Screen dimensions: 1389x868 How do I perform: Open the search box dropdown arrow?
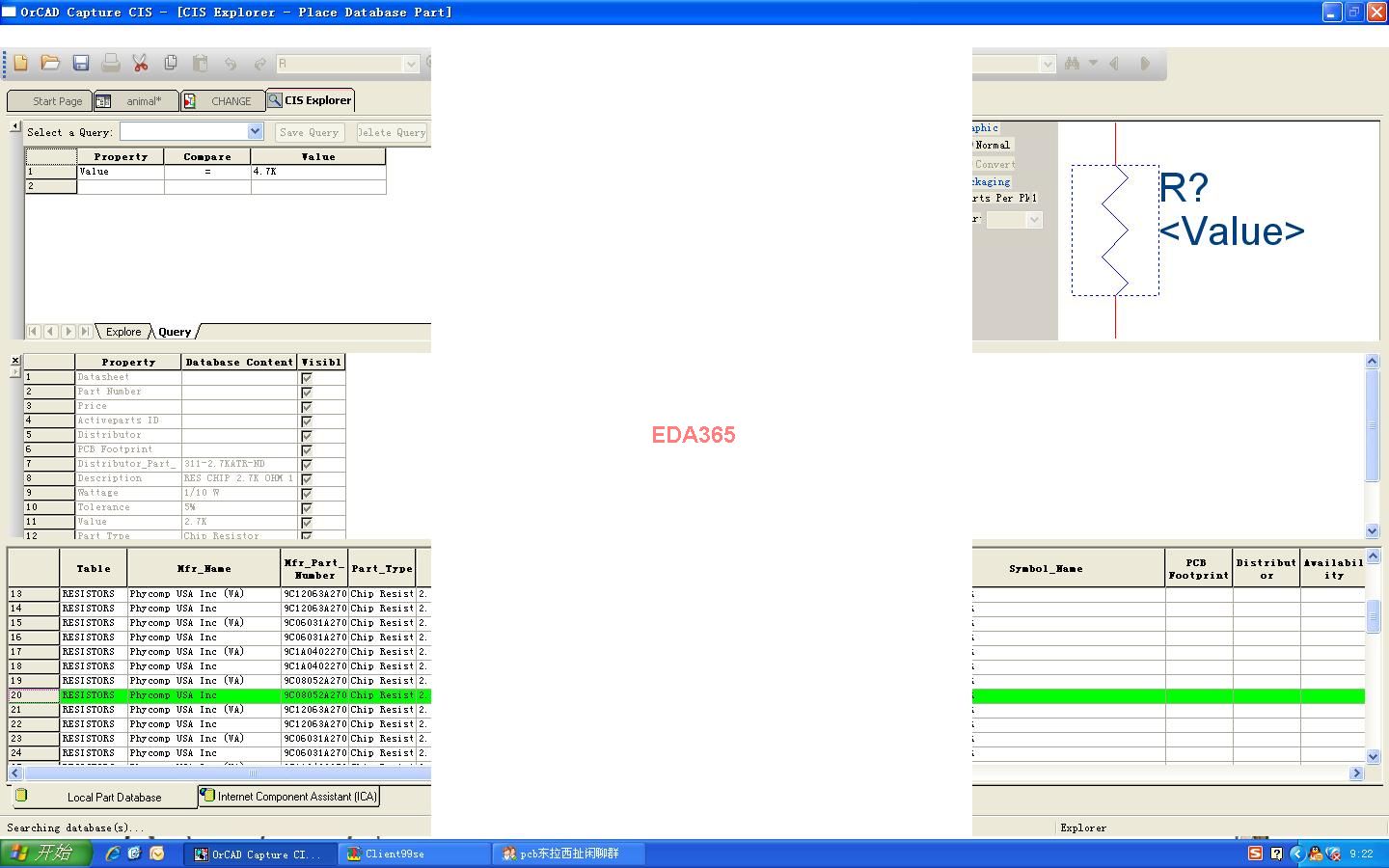click(1048, 64)
